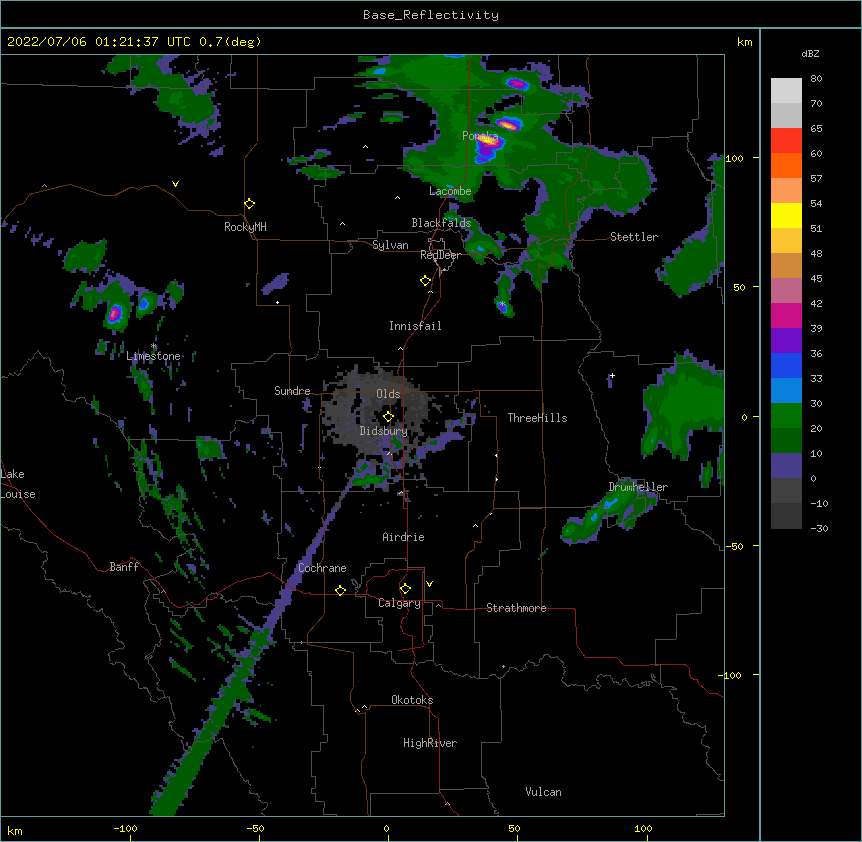
Task: Select the ThreeHills label
Action: point(537,418)
